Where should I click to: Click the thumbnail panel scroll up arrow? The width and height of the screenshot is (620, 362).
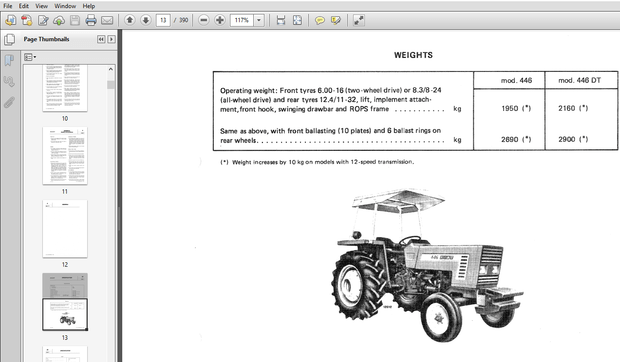[x=111, y=69]
